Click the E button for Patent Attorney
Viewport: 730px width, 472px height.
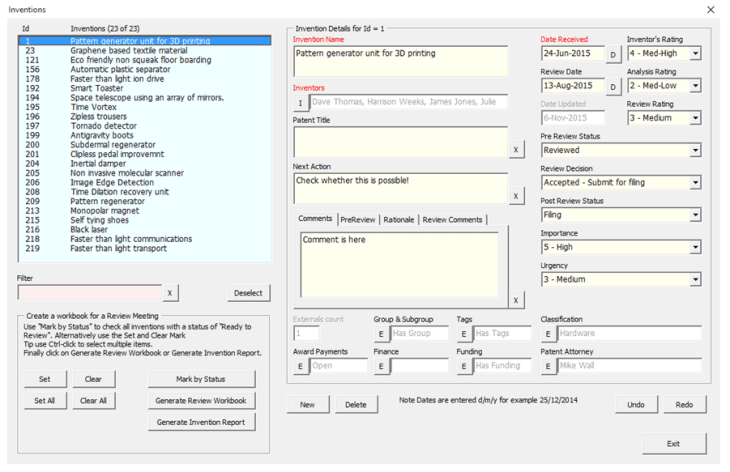(x=548, y=367)
